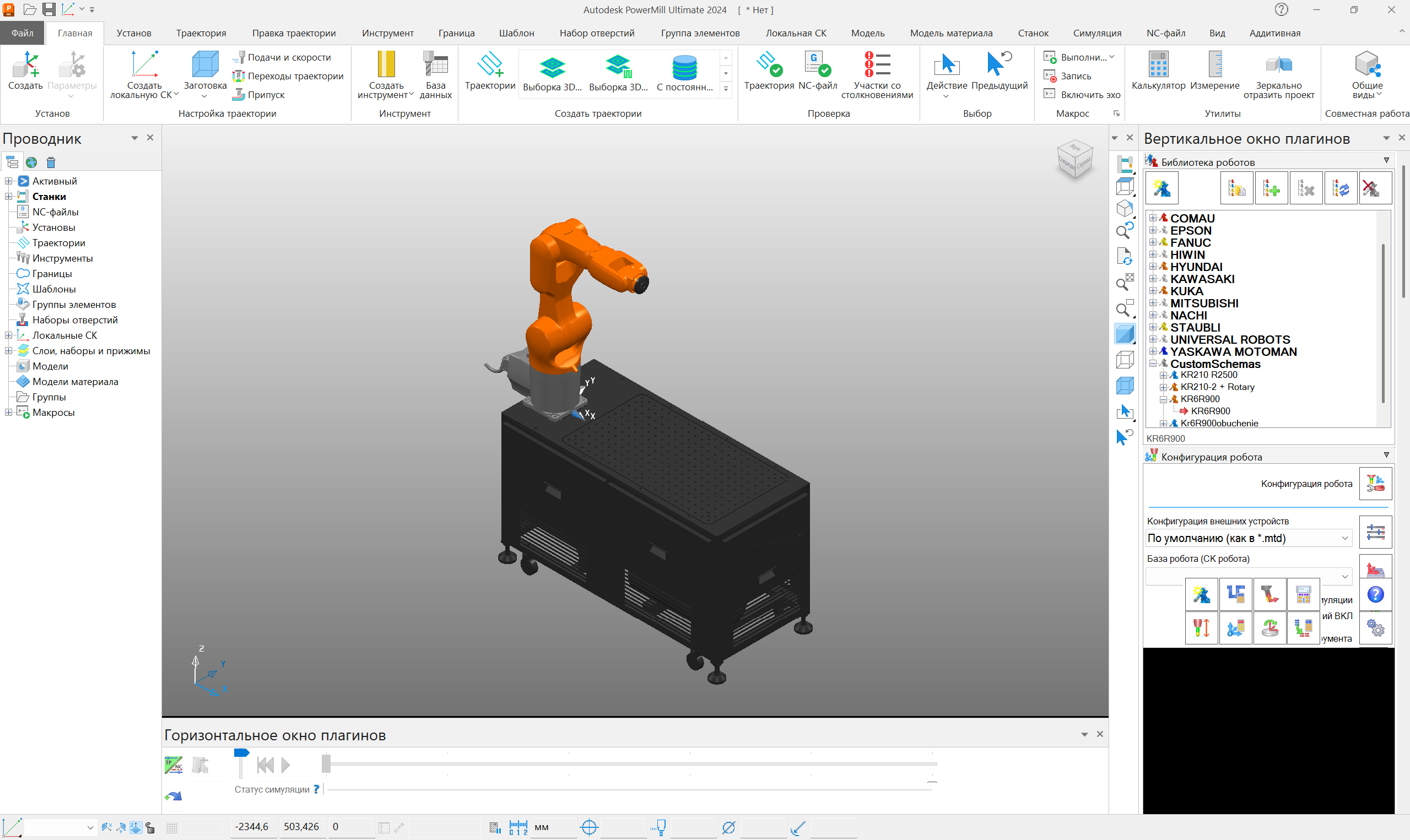Click the gears settings icon in plugin panel
Image resolution: width=1410 pixels, height=840 pixels.
(x=1375, y=627)
